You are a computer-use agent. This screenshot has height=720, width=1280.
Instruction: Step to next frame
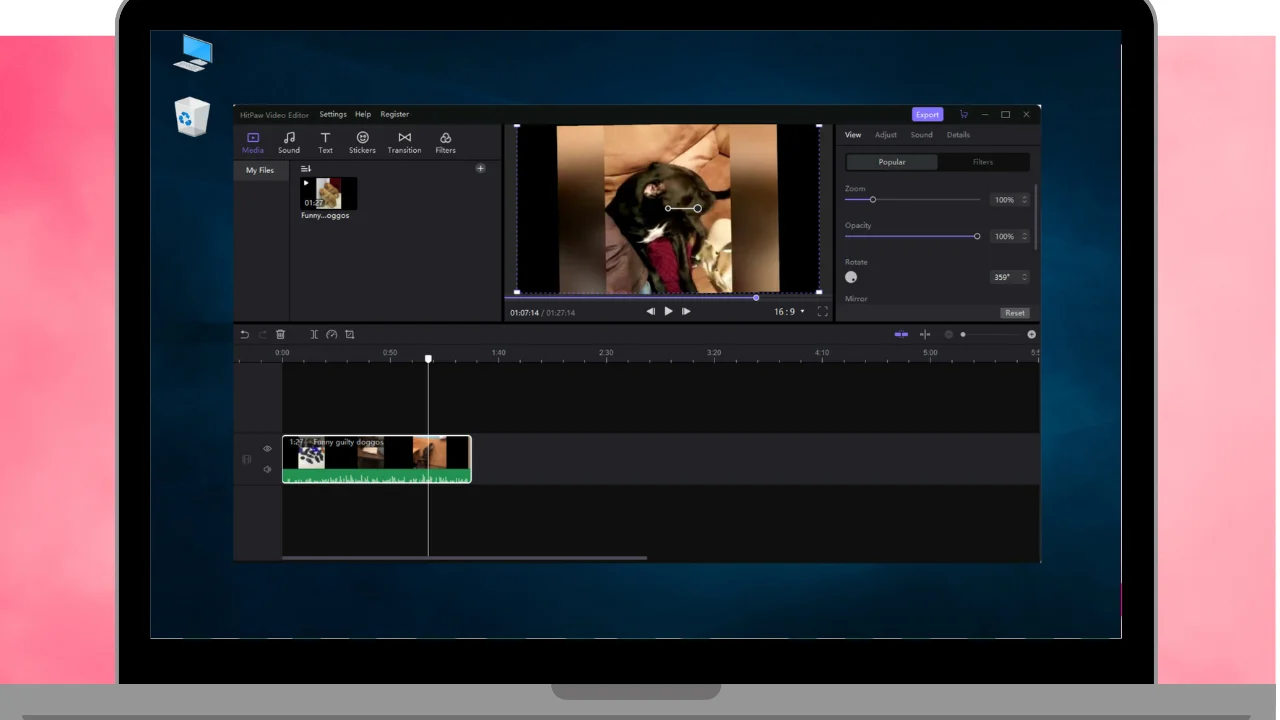(686, 311)
